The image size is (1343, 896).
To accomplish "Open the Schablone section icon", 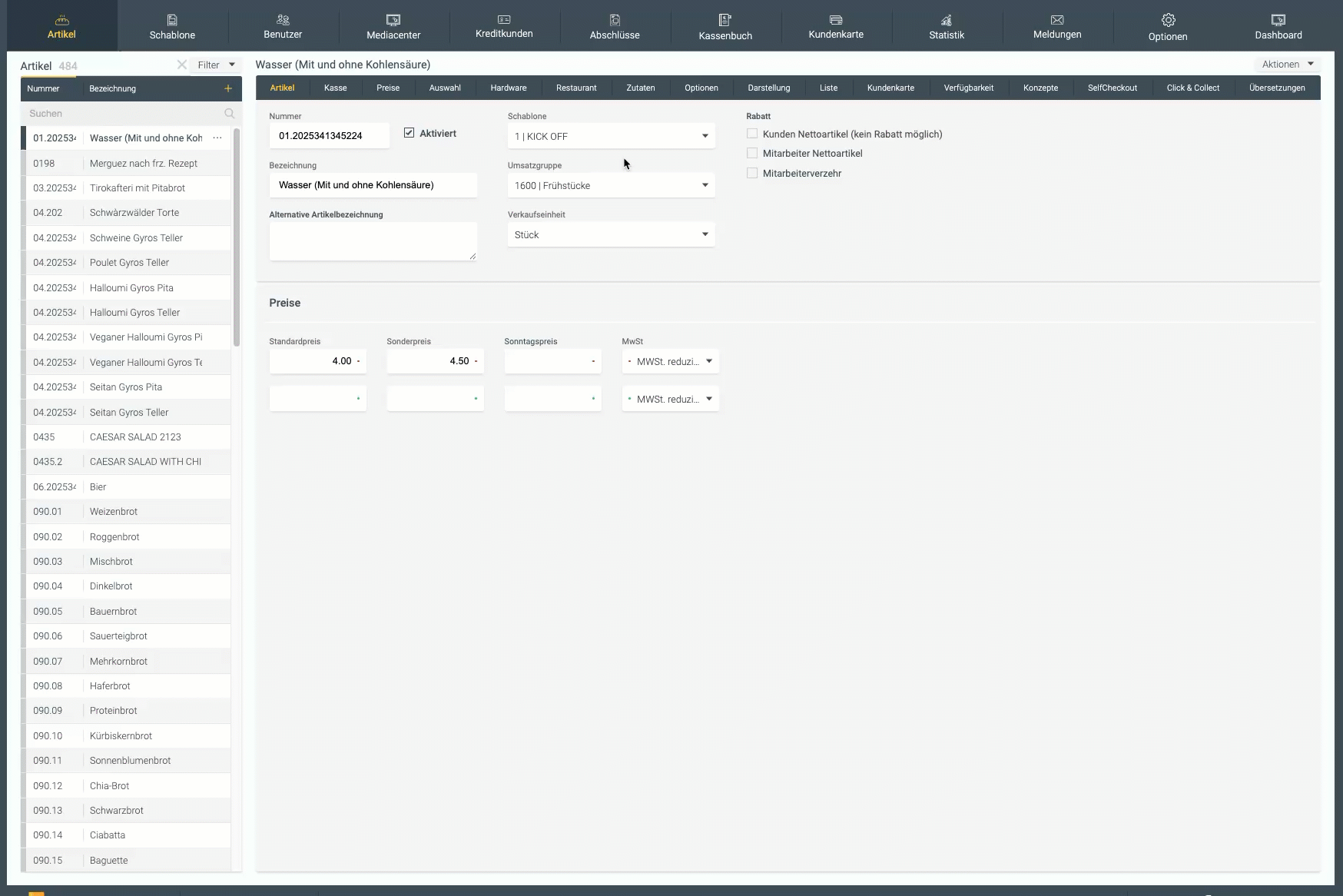I will [172, 20].
